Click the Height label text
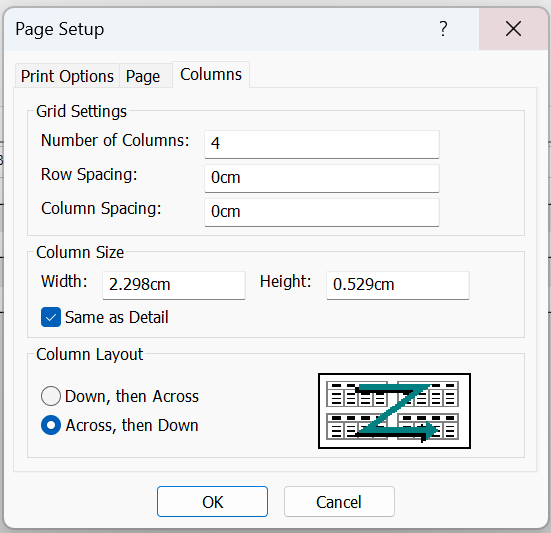The height and width of the screenshot is (533, 551). coord(285,281)
